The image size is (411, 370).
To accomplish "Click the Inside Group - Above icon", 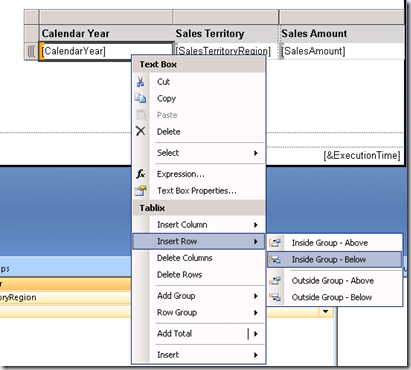I will click(x=275, y=243).
